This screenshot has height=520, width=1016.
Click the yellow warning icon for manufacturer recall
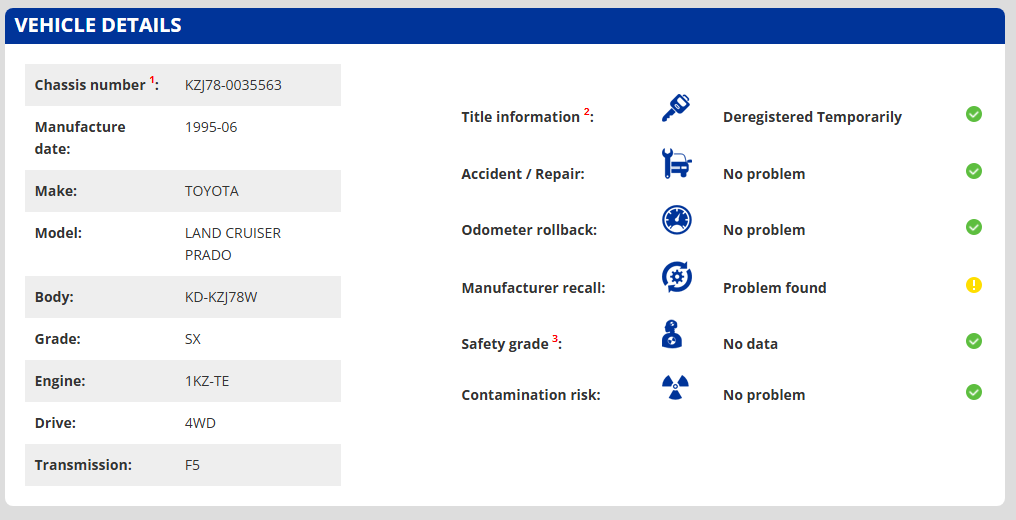[x=973, y=285]
